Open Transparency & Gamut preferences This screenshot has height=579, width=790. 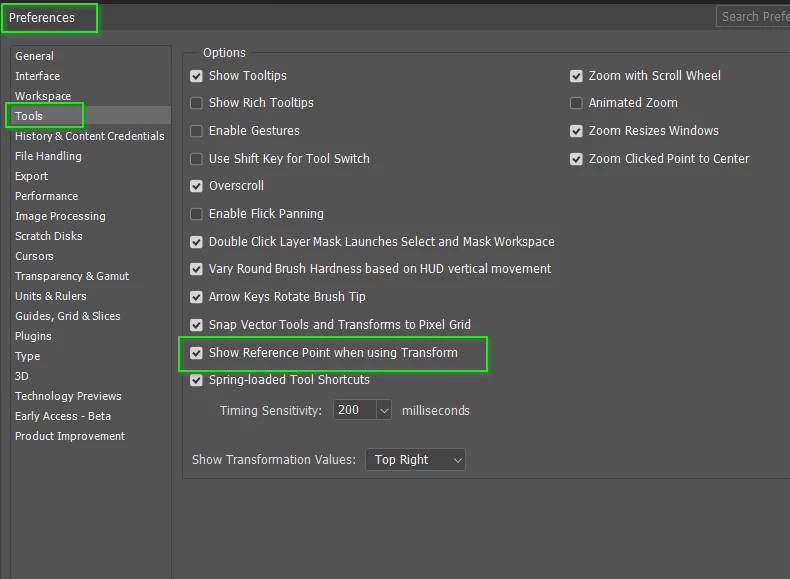[72, 276]
